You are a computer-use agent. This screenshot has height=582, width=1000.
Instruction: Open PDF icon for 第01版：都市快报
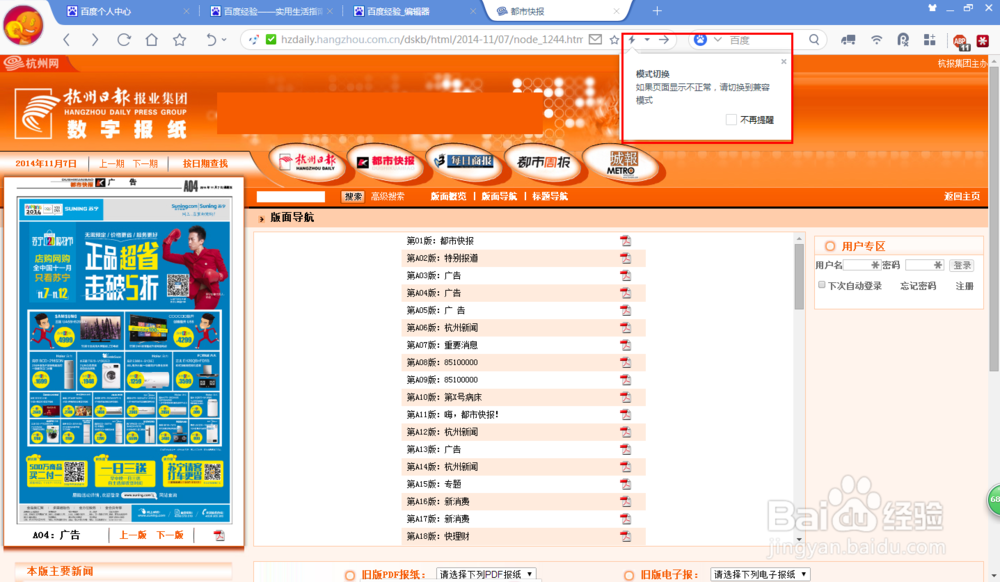(626, 241)
